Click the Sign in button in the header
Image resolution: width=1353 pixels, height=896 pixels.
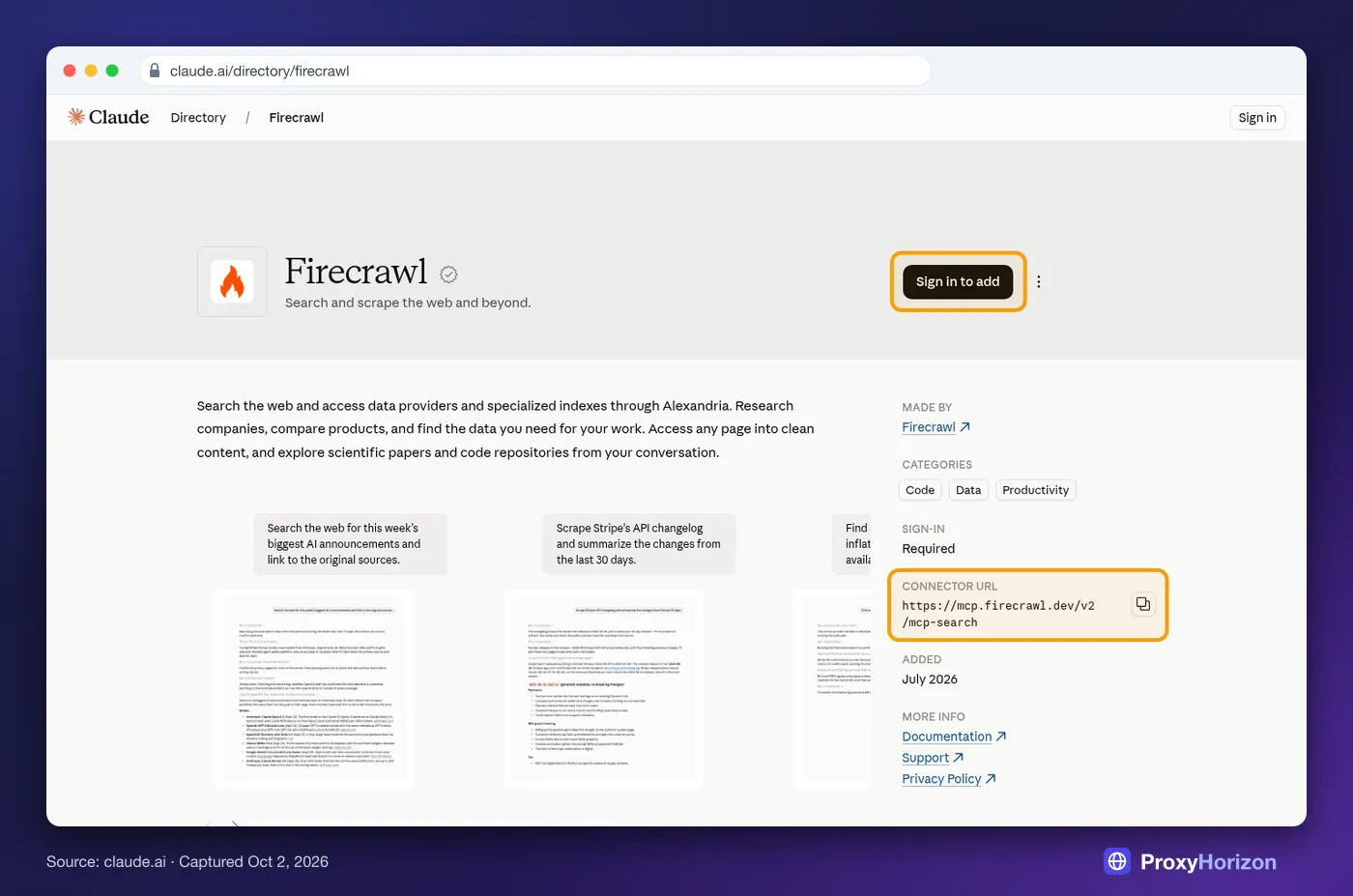click(x=1257, y=117)
